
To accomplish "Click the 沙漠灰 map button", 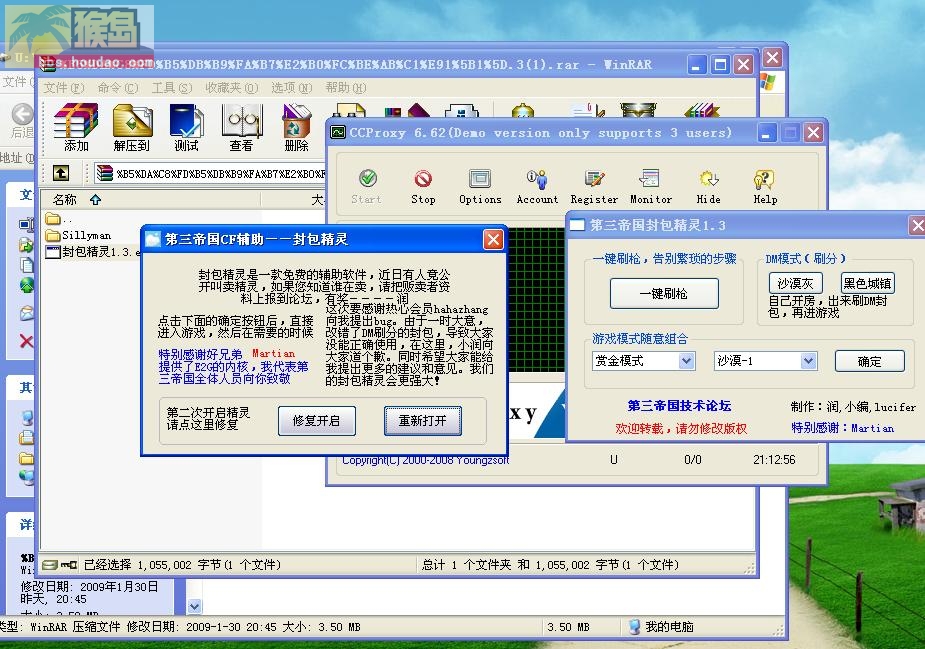I will (x=796, y=283).
